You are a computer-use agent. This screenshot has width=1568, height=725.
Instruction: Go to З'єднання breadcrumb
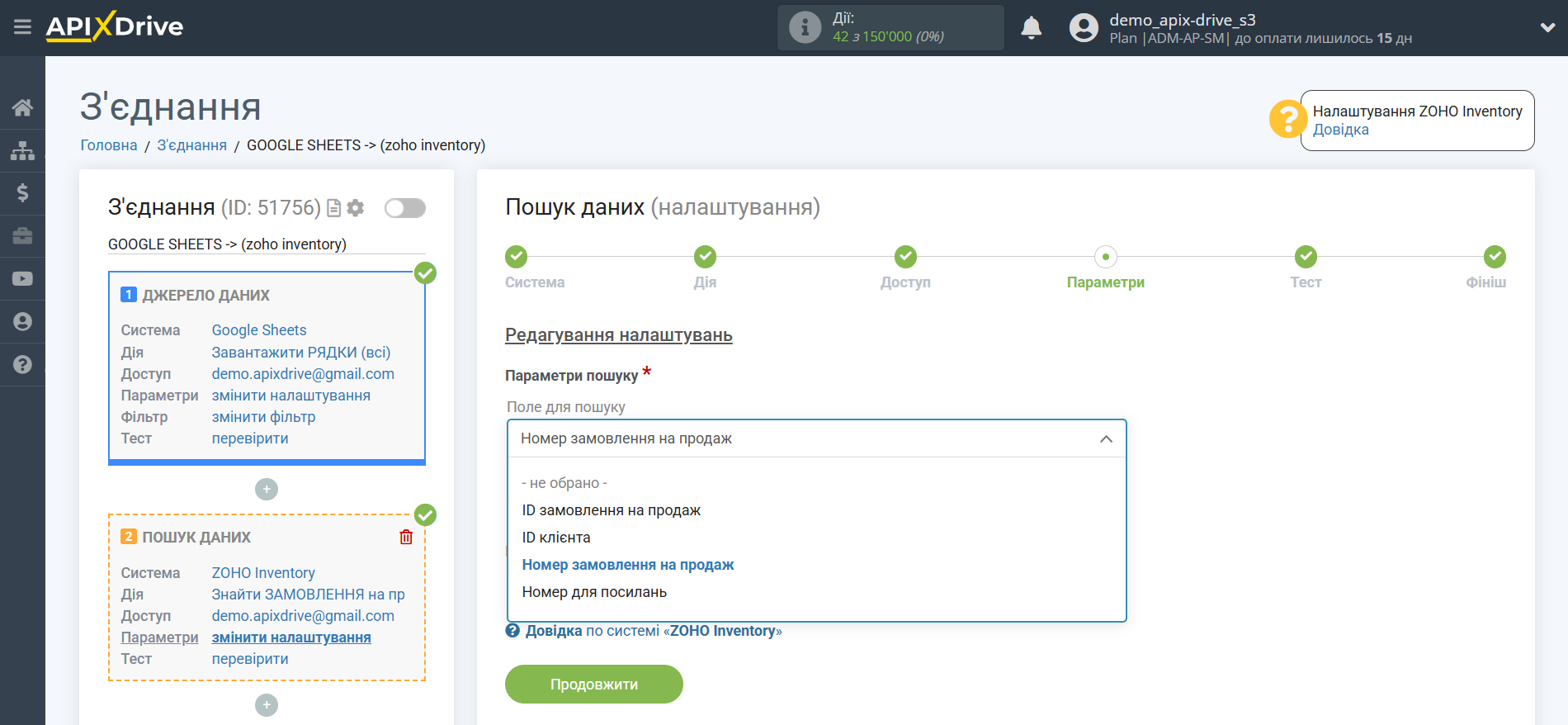191,145
